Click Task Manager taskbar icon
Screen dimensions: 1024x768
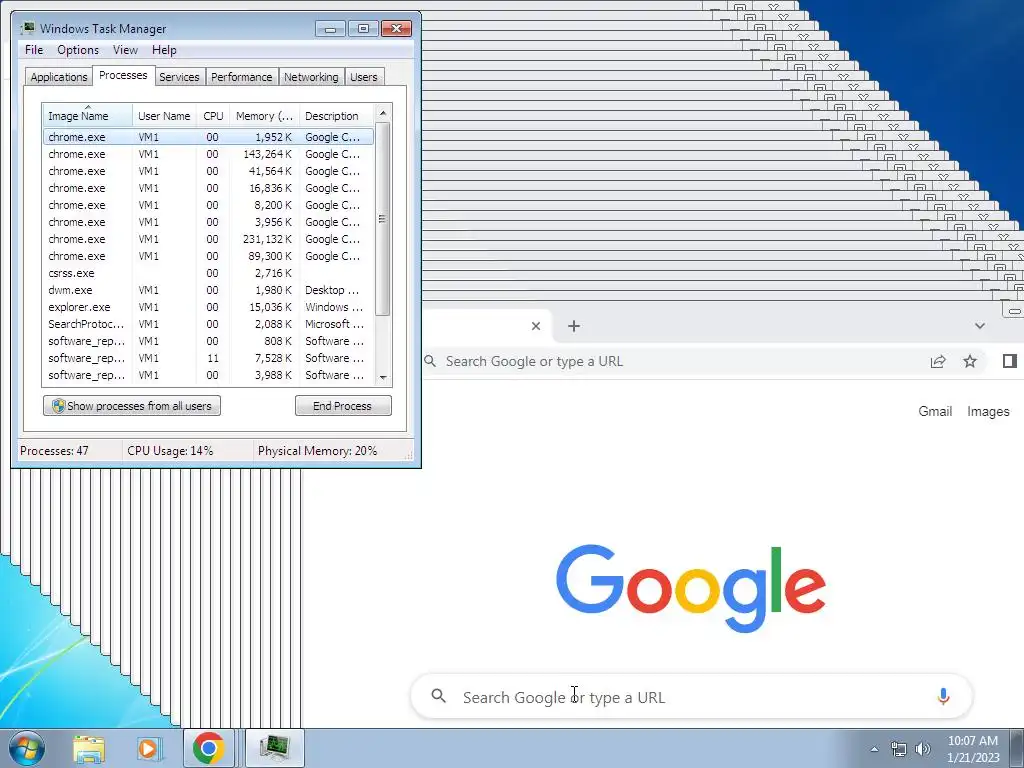274,748
